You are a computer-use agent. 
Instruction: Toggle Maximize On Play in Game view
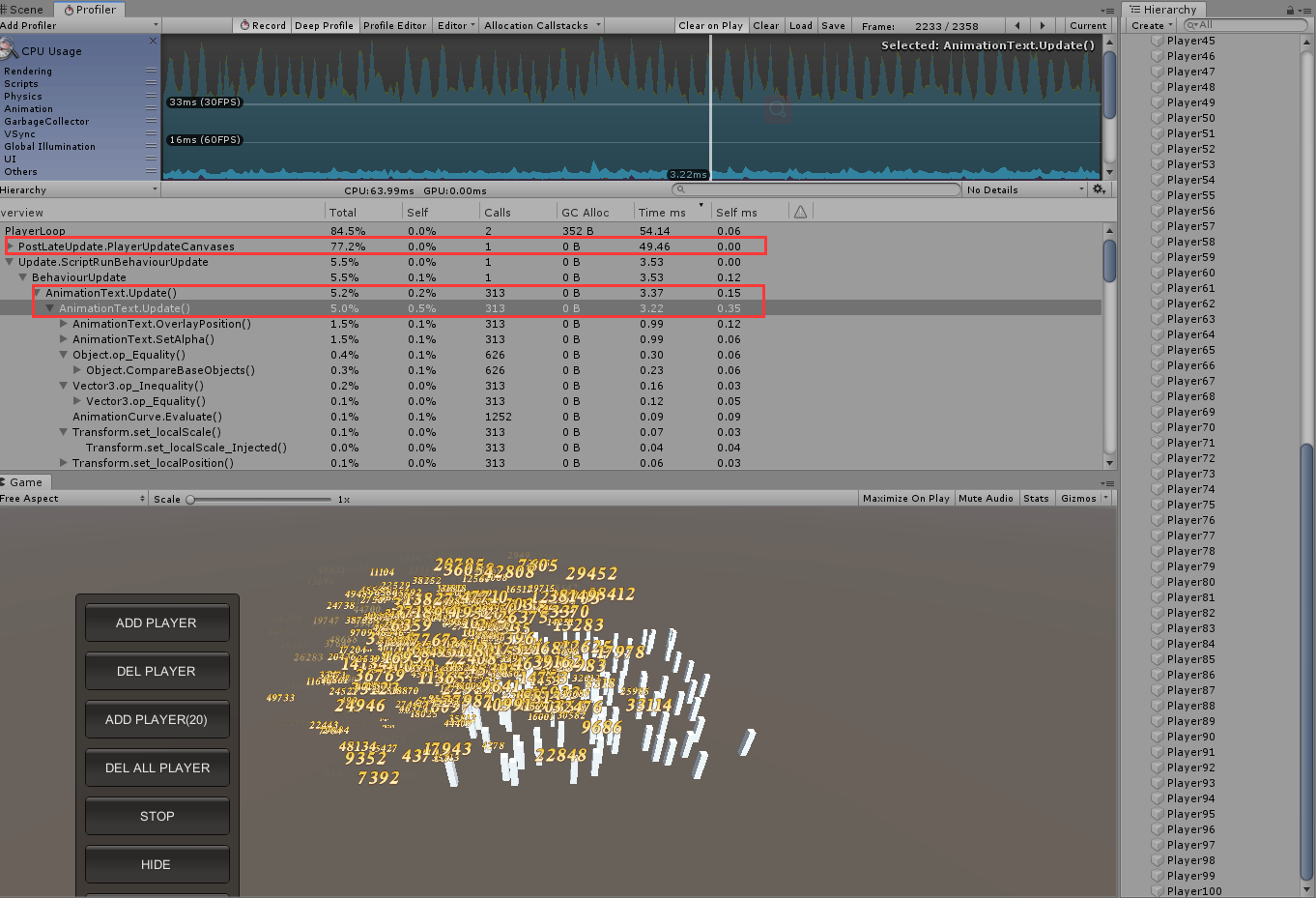[x=905, y=499]
